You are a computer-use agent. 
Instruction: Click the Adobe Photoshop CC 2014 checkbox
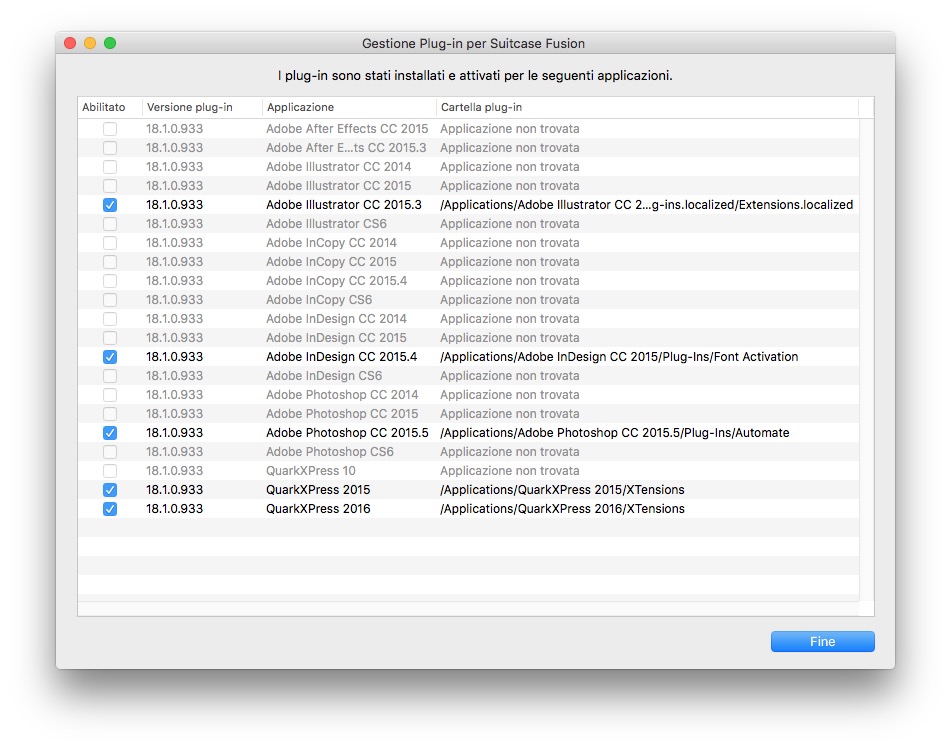point(110,395)
